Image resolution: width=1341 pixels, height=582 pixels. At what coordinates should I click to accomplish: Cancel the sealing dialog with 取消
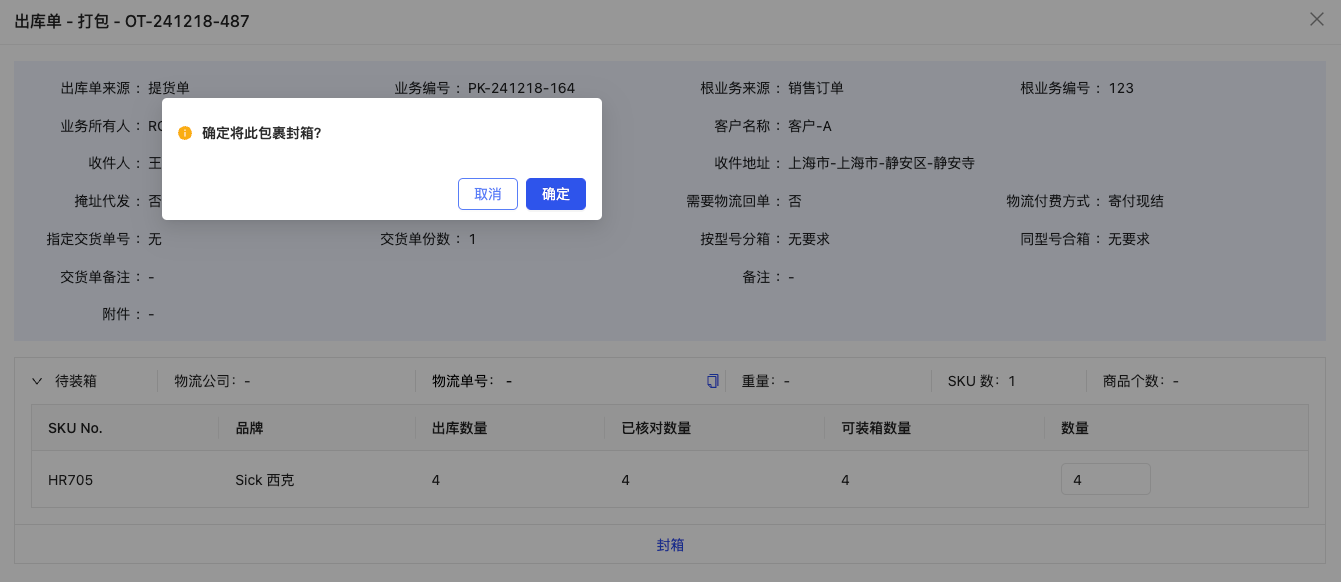point(488,194)
